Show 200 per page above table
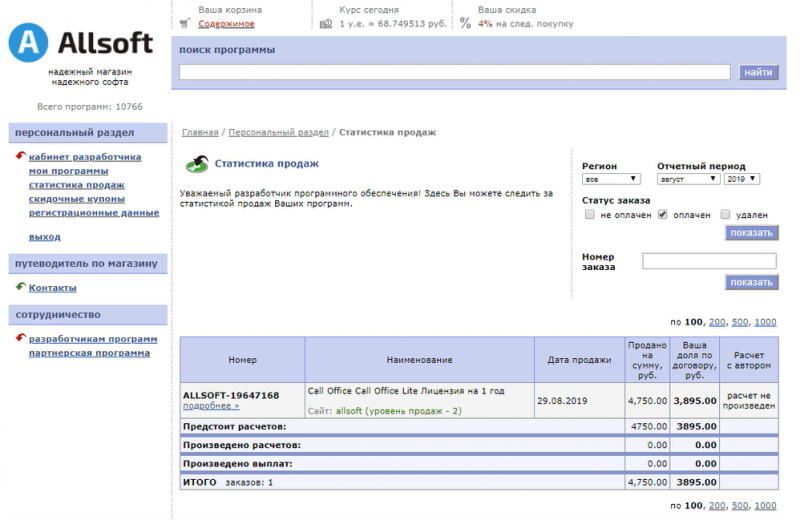Viewport: 800px width, 520px height. pyautogui.click(x=717, y=322)
